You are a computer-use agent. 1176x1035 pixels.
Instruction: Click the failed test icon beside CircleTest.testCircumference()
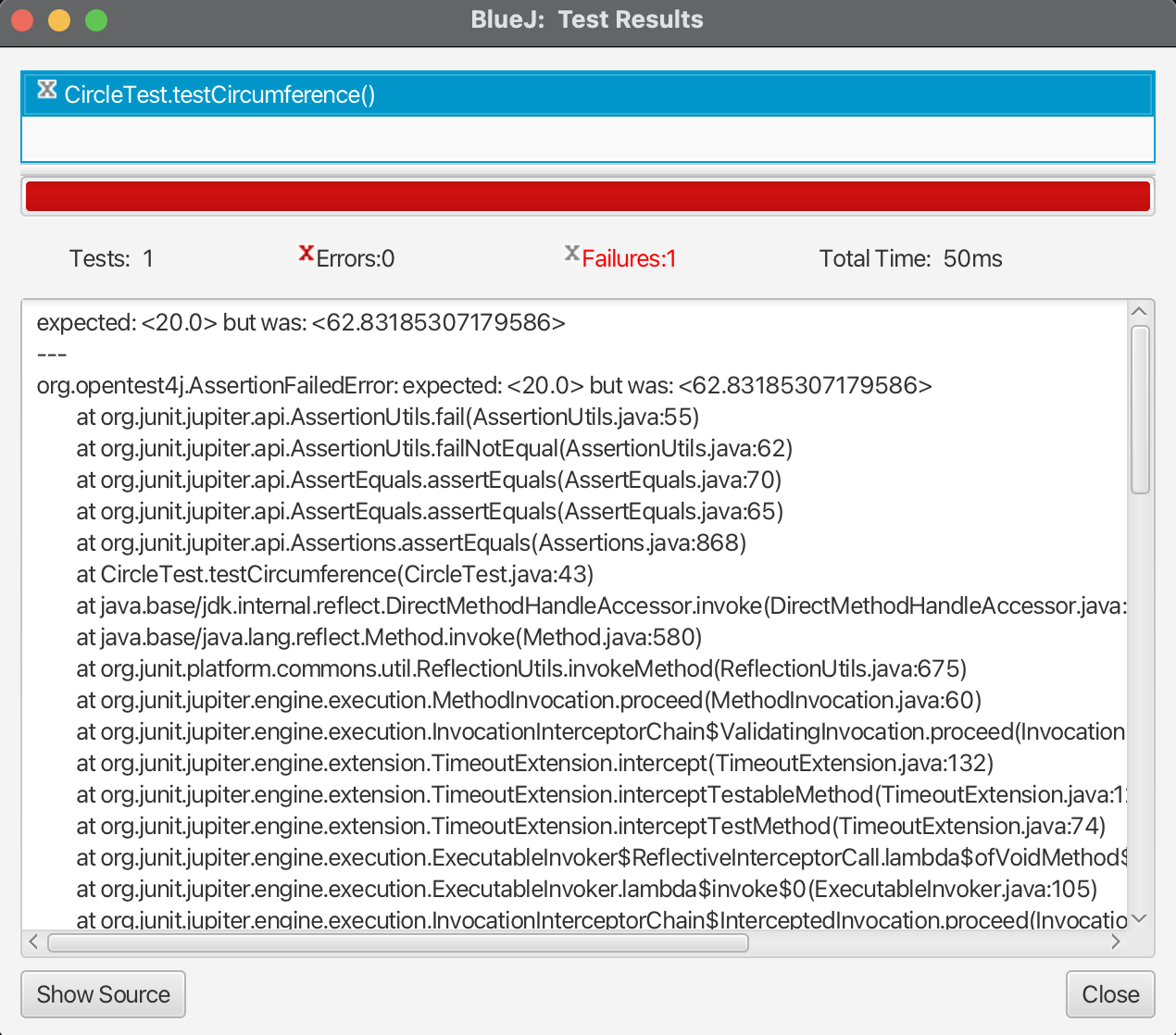point(46,91)
